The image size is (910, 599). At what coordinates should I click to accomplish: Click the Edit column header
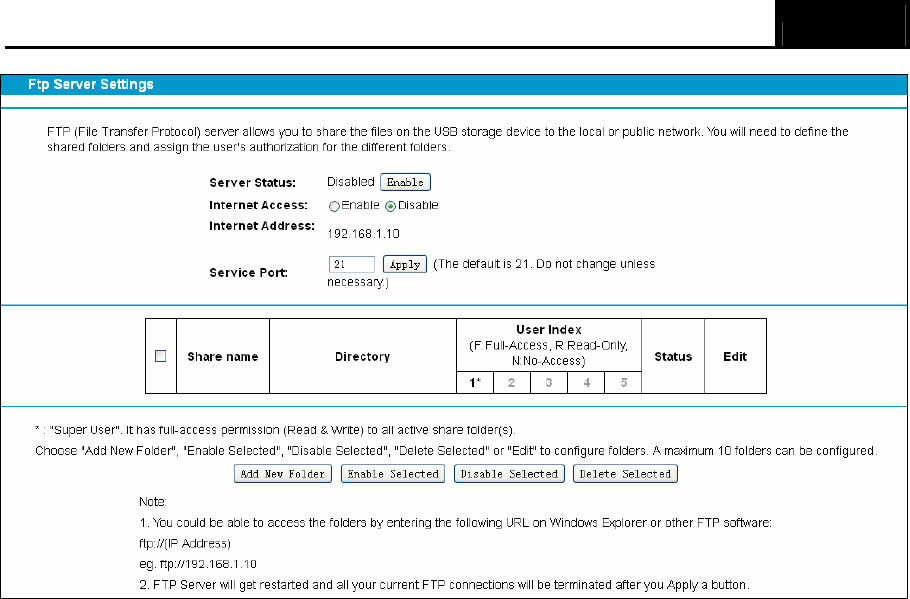[735, 356]
